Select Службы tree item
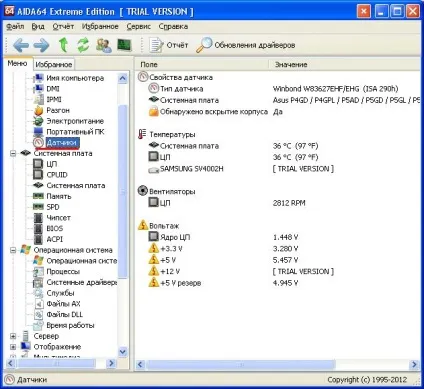The image size is (424, 389). (x=60, y=293)
